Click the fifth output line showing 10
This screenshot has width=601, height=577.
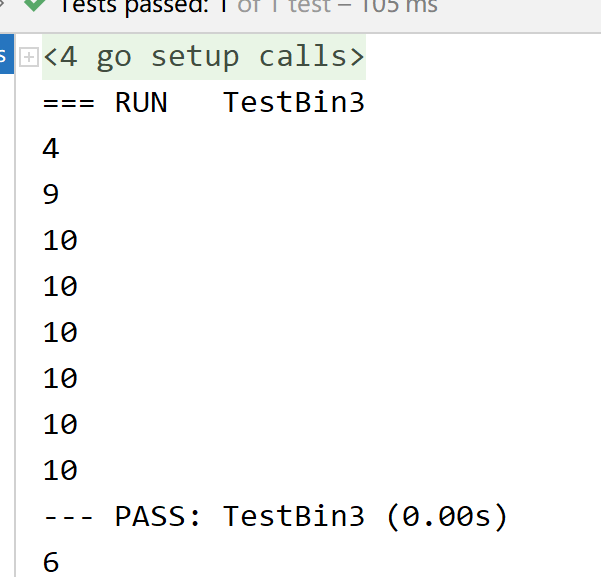(x=60, y=425)
